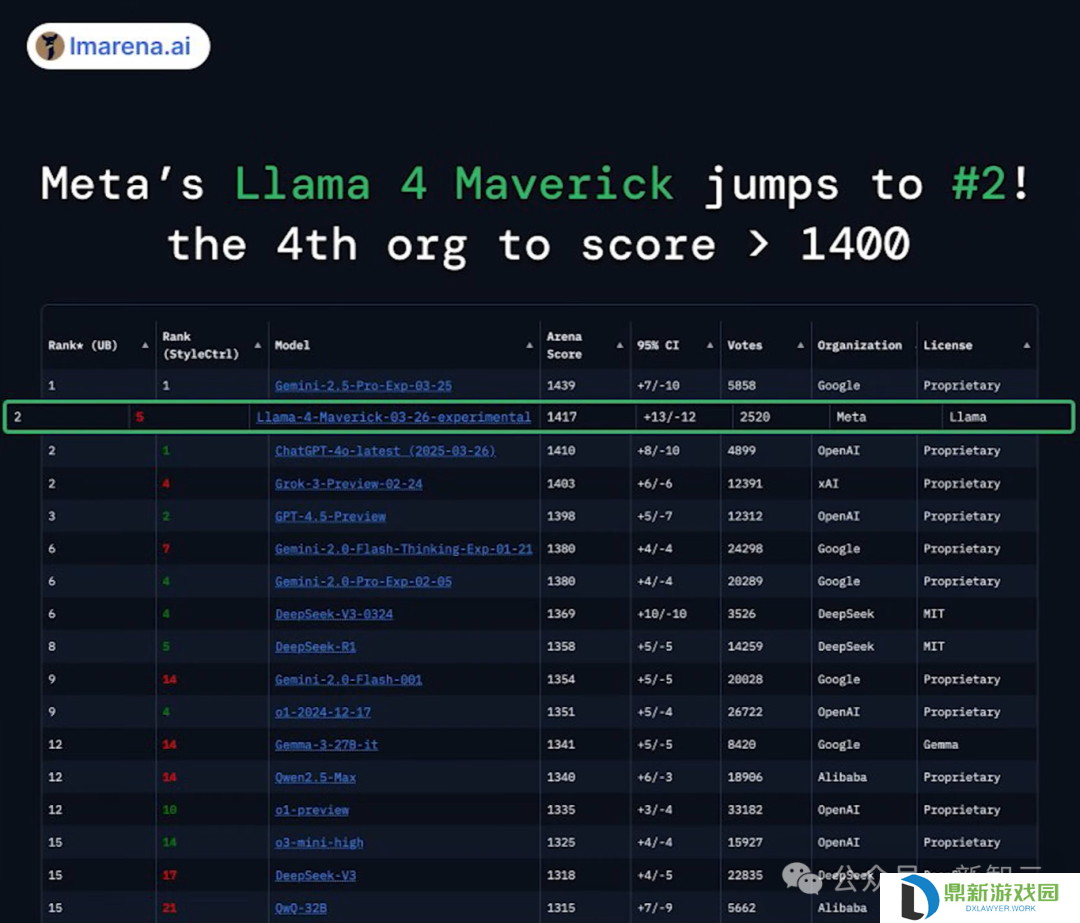The image size is (1080, 923).
Task: Select Arena Score 1417 cell
Action: (561, 417)
